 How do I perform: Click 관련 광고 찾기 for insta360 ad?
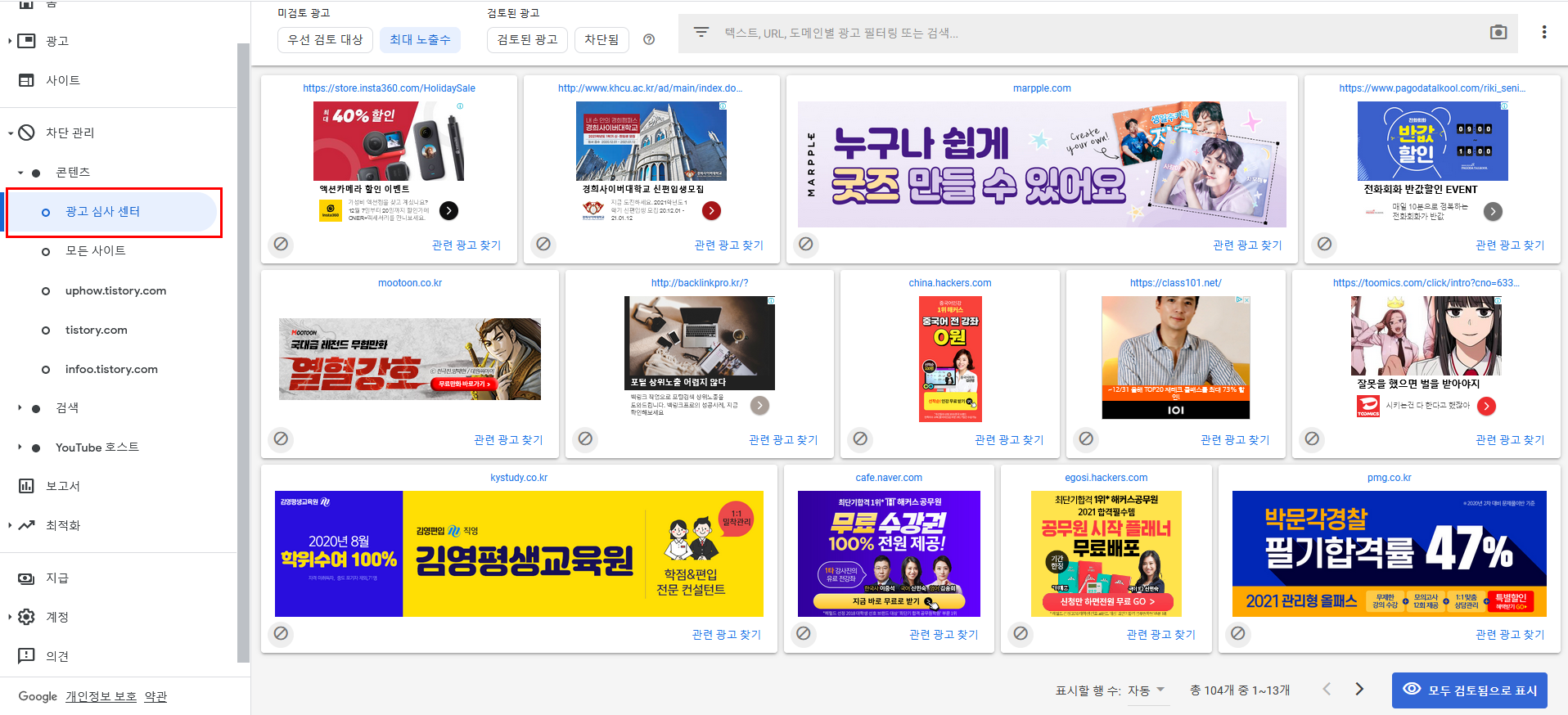[466, 245]
